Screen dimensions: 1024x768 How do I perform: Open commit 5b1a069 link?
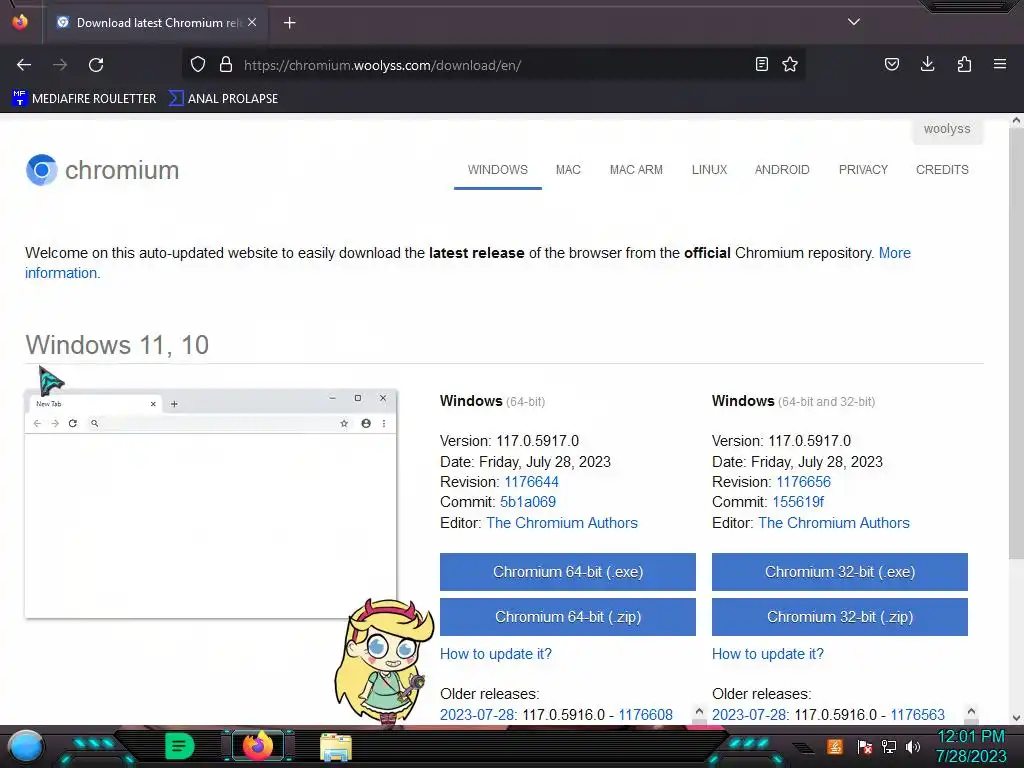pyautogui.click(x=528, y=502)
